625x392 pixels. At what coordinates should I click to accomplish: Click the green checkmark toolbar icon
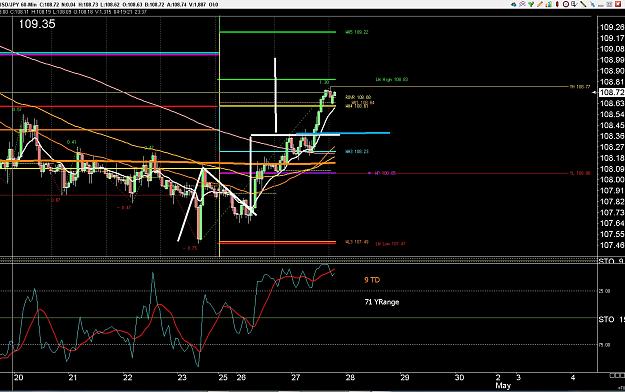(x=531, y=4)
